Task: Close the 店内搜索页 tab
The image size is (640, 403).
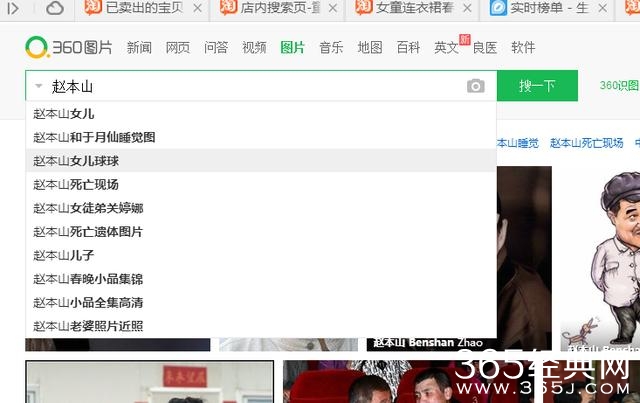Action: click(335, 9)
